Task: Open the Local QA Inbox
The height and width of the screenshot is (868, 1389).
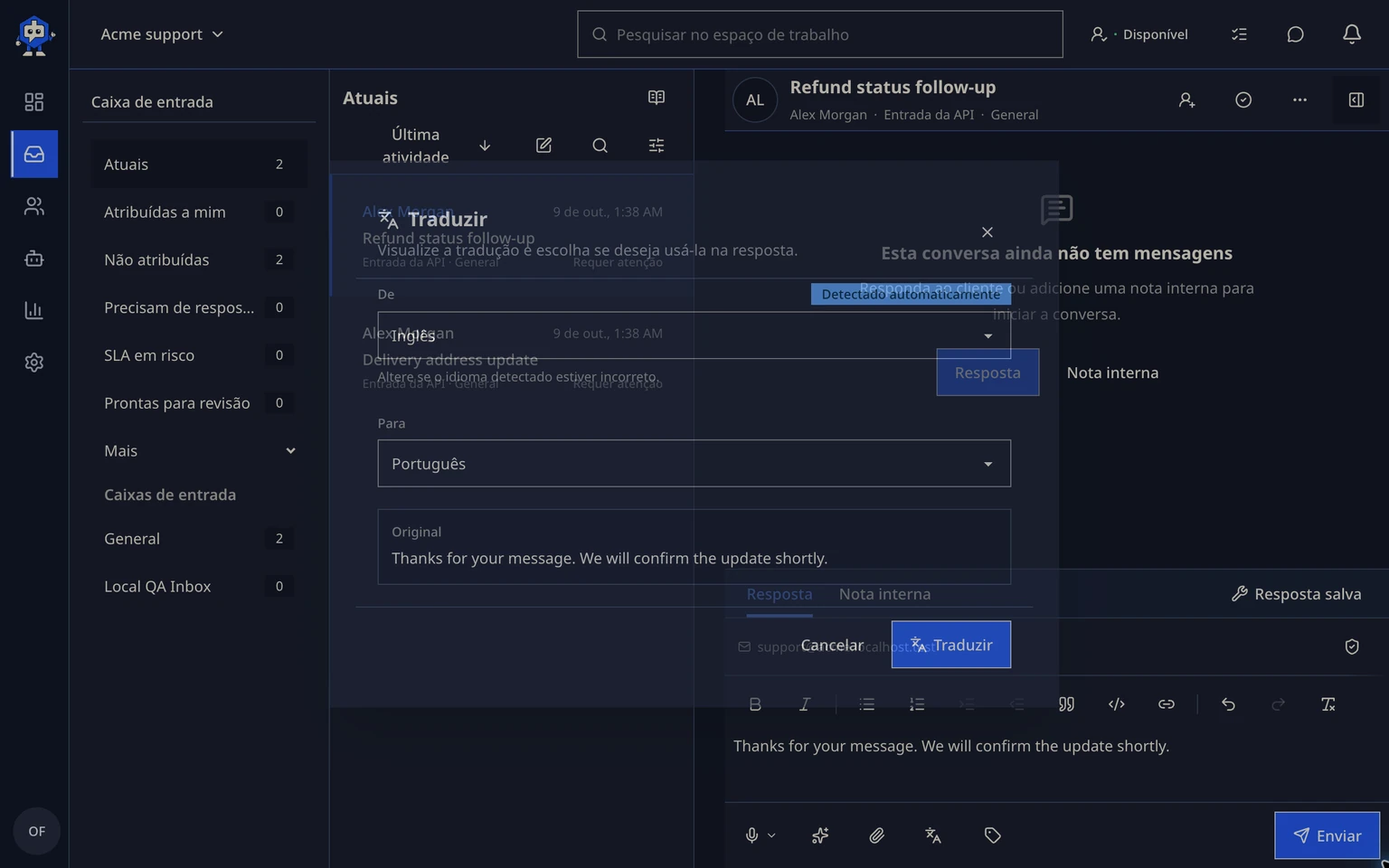Action: click(200, 587)
